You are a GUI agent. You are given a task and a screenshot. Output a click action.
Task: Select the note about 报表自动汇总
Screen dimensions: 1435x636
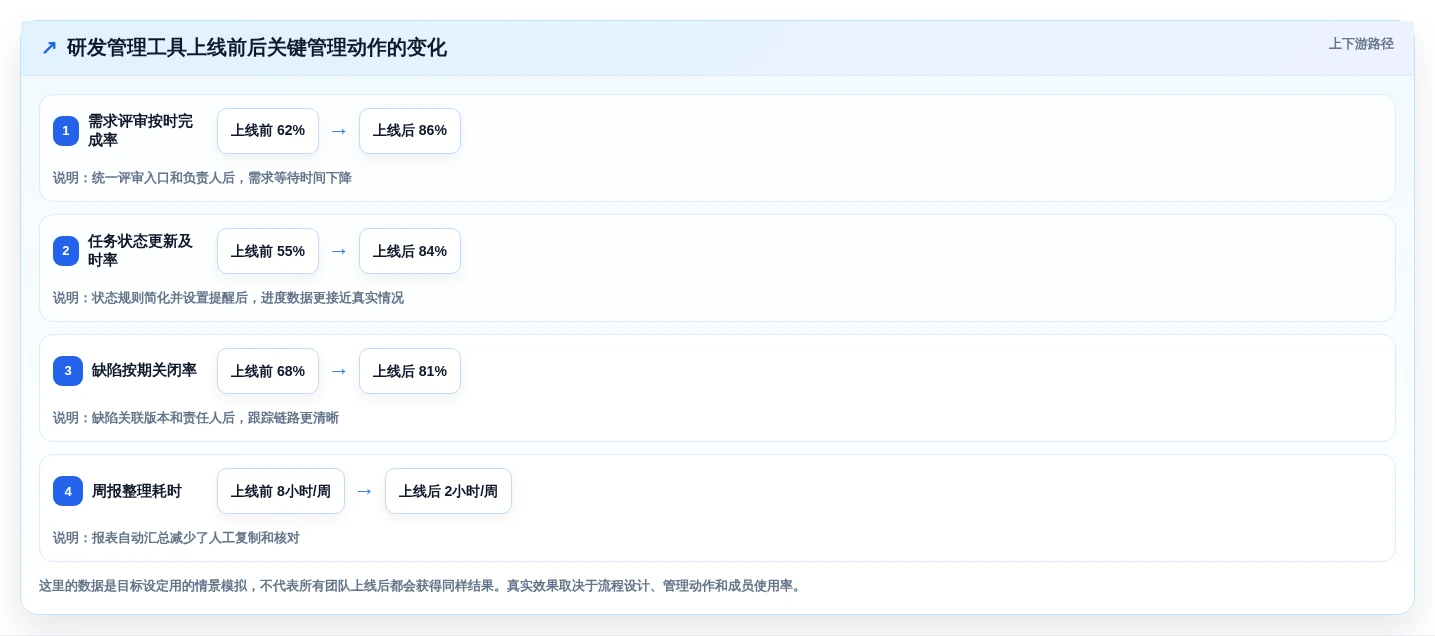176,538
